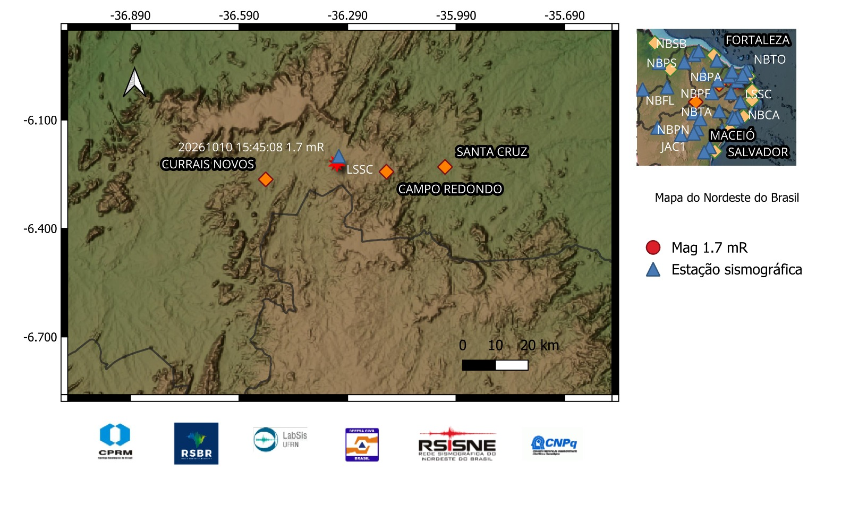
Task: Click 'JAC1' station label in inset map
Action: tap(673, 147)
